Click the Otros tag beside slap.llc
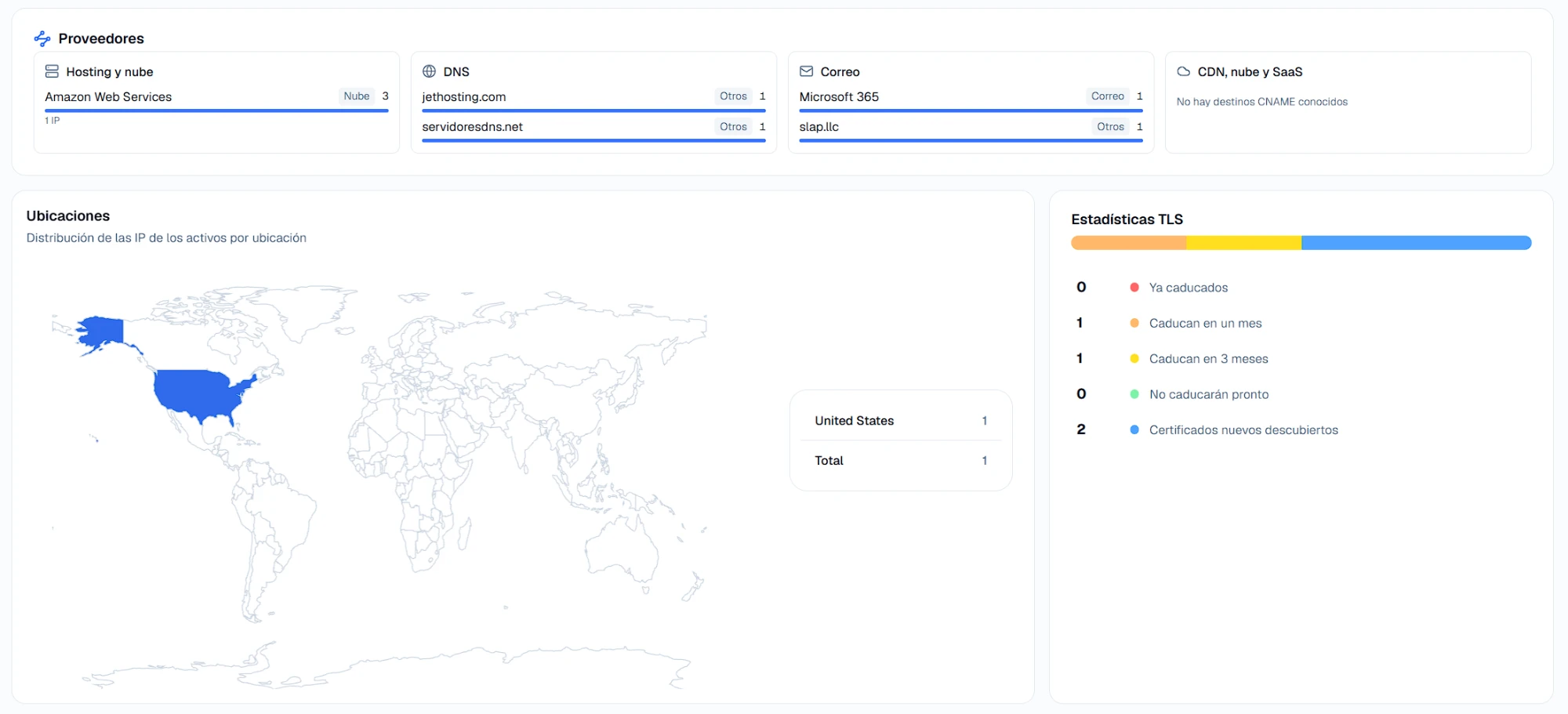 click(1110, 126)
